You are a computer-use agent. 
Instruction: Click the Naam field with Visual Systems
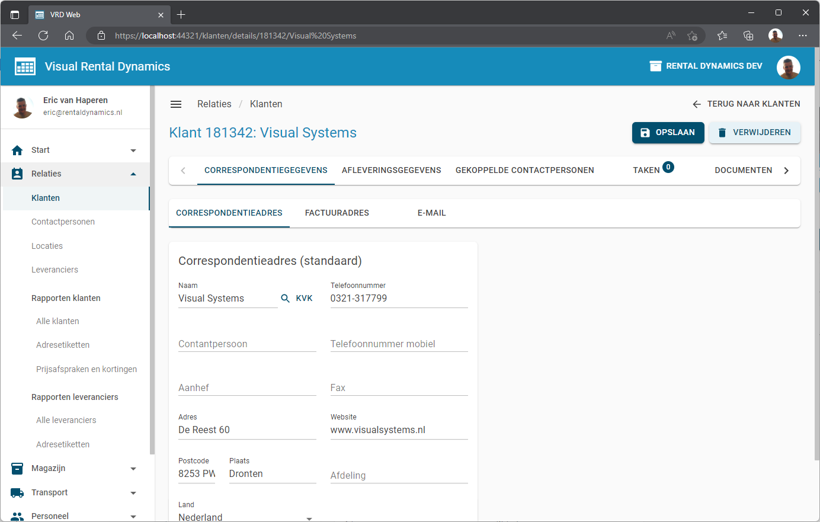(x=227, y=299)
